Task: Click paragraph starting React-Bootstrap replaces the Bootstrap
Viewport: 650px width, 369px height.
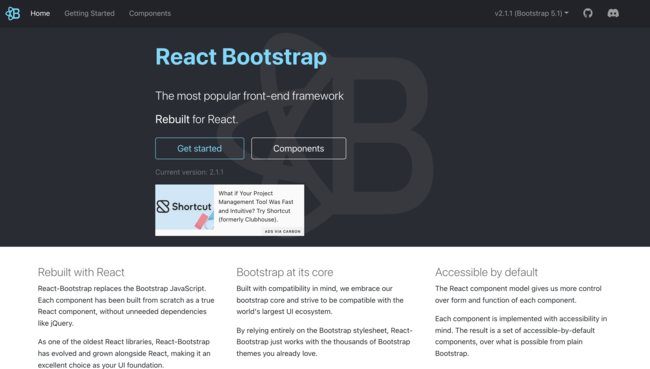Action: tap(126, 306)
